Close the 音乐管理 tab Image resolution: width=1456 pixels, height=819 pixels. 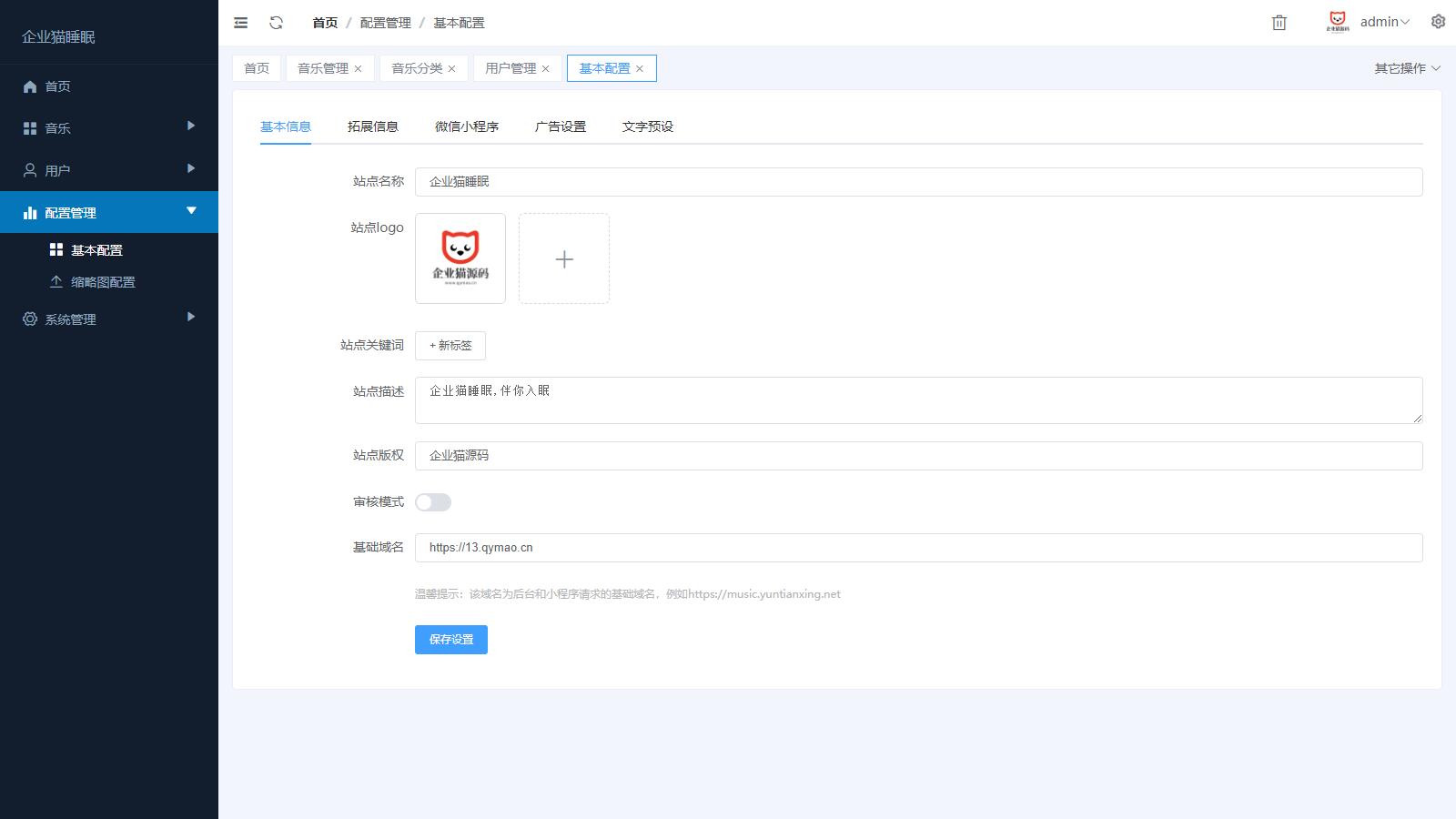click(359, 69)
